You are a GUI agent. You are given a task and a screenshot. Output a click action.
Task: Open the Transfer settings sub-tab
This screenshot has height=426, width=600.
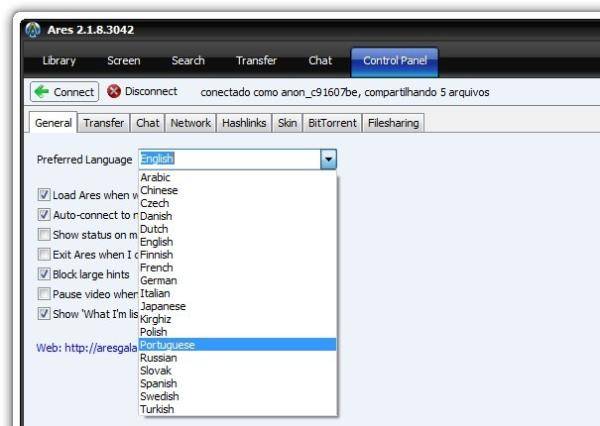[x=104, y=123]
